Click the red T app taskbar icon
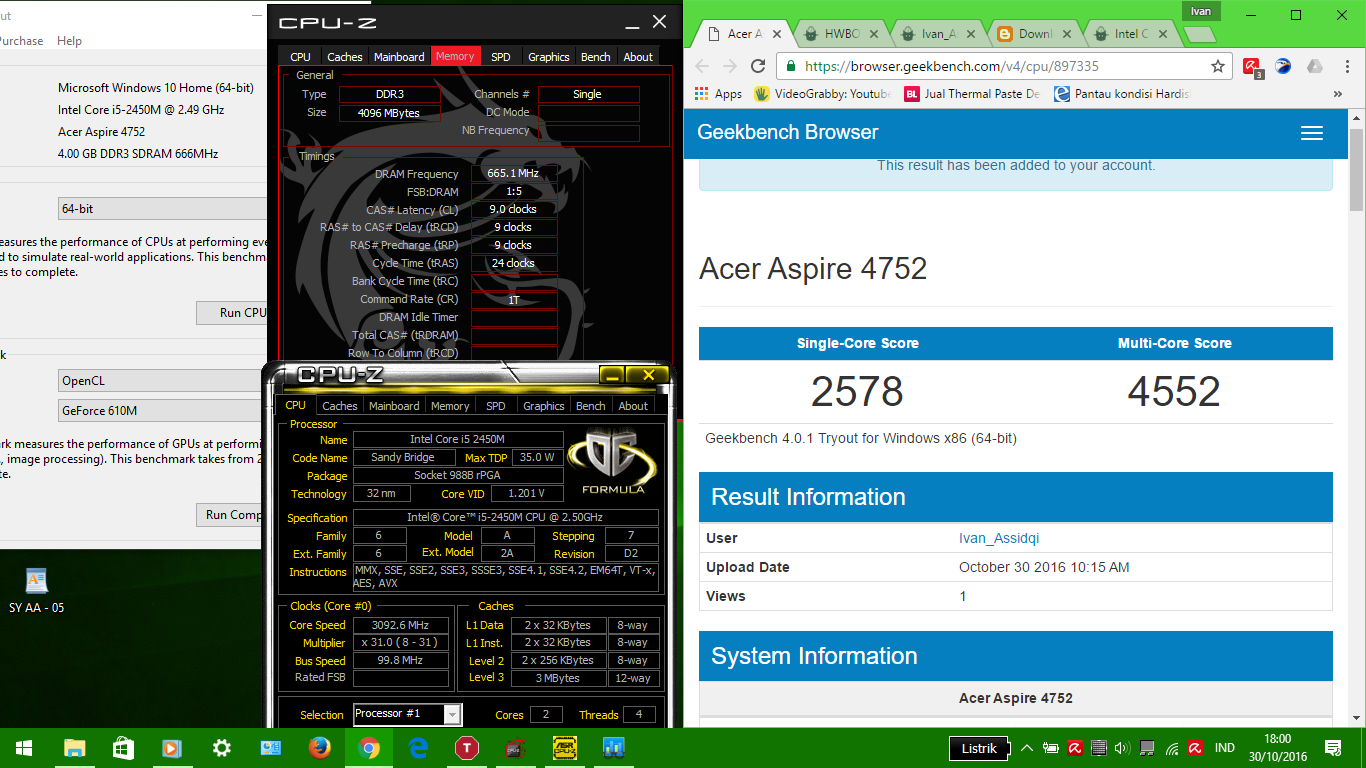This screenshot has height=768, width=1366. click(466, 747)
